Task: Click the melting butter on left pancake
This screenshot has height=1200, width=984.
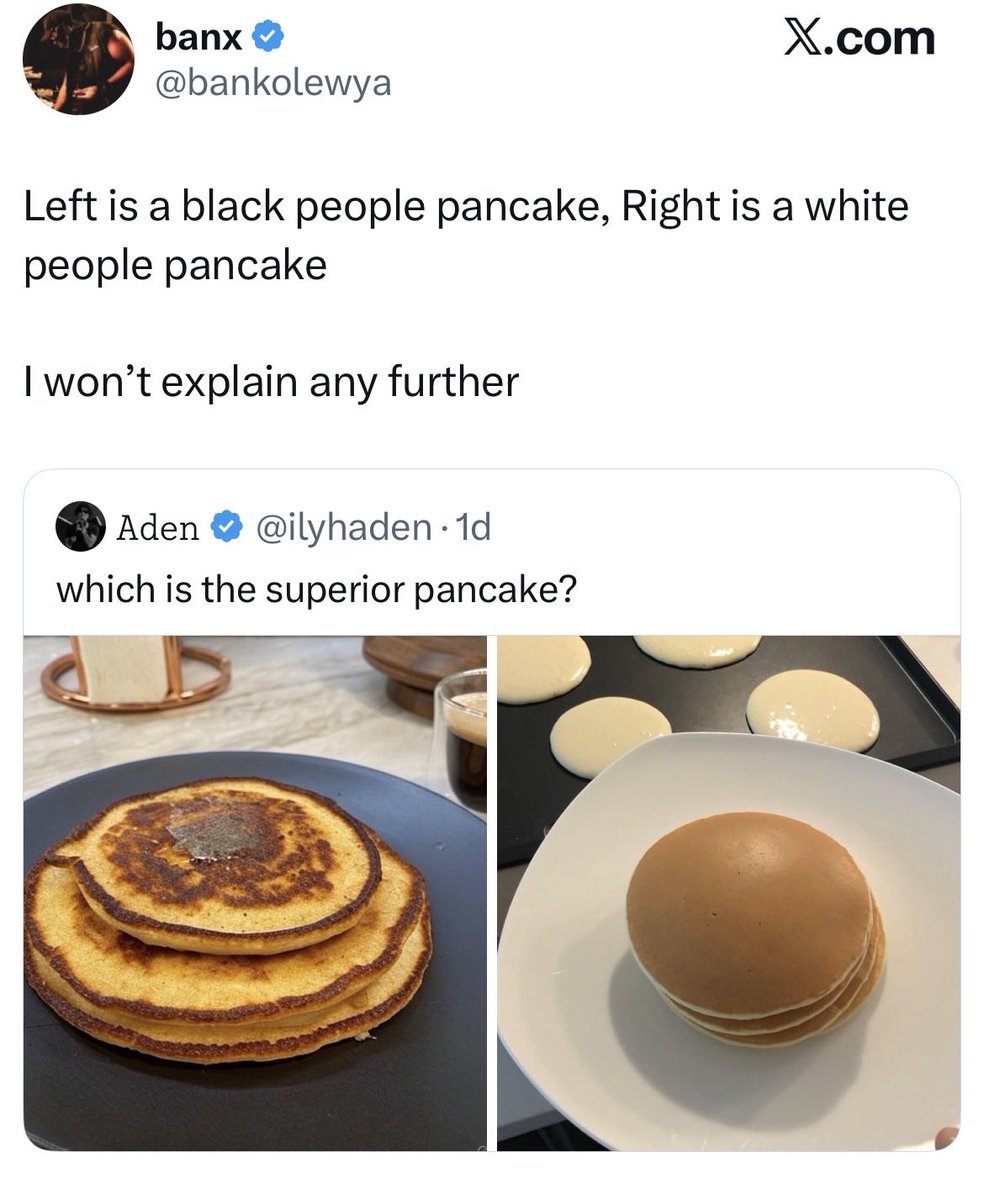Action: tap(213, 832)
